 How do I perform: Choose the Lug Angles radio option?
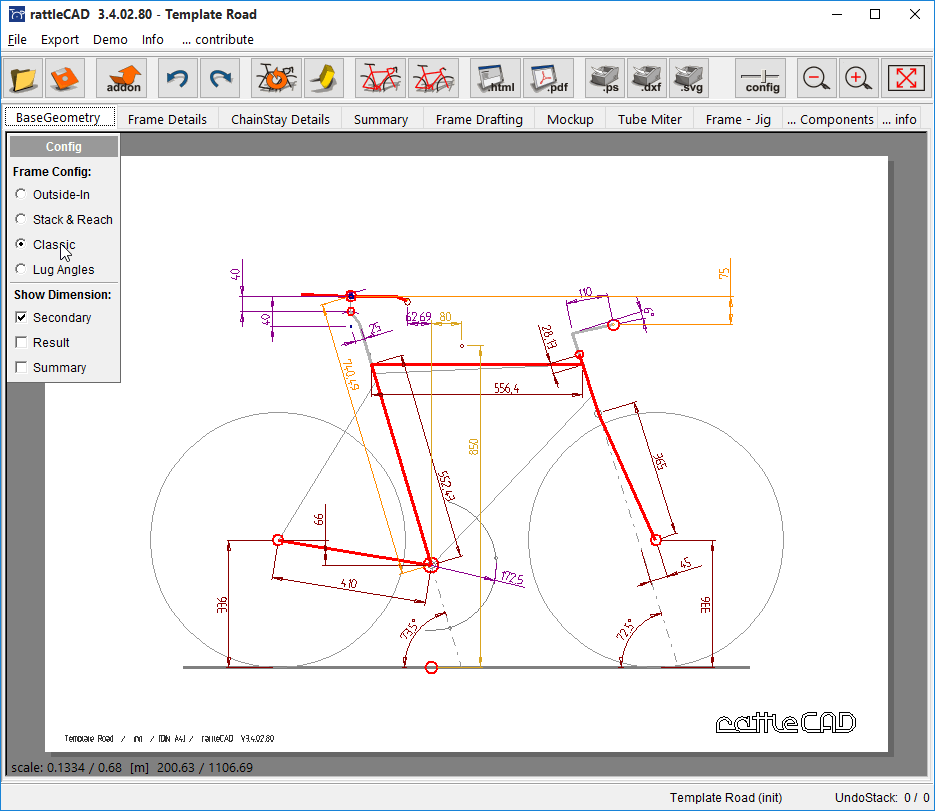(x=21, y=270)
